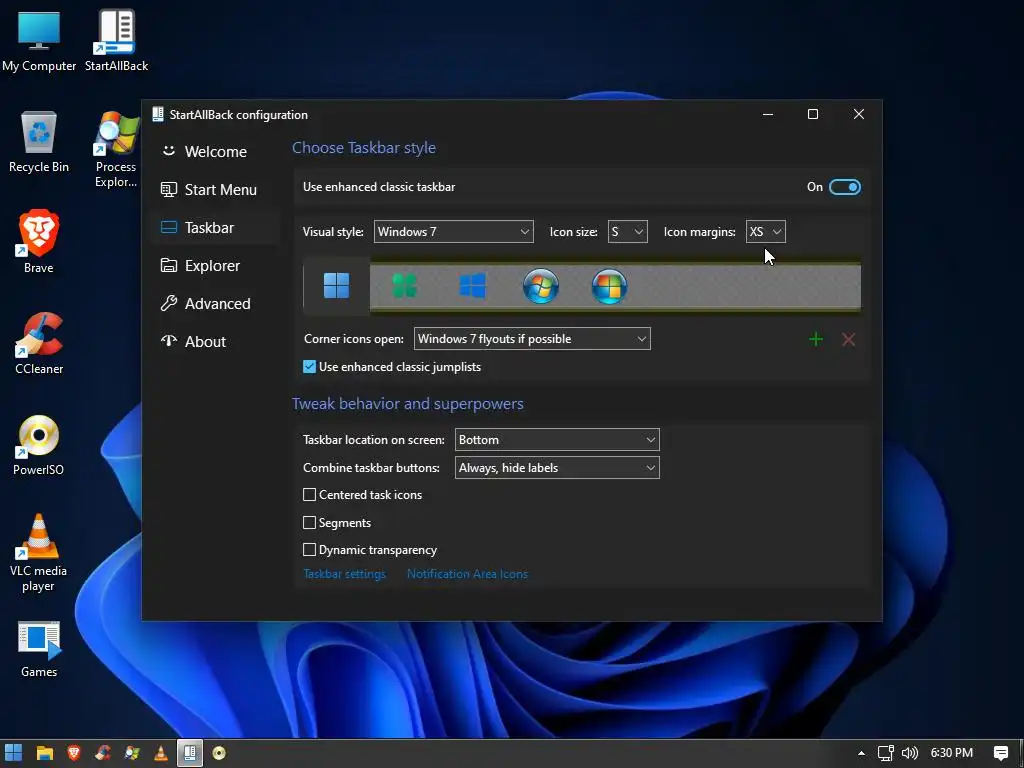Open the network tray icon
Viewport: 1024px width, 768px height.
point(886,753)
